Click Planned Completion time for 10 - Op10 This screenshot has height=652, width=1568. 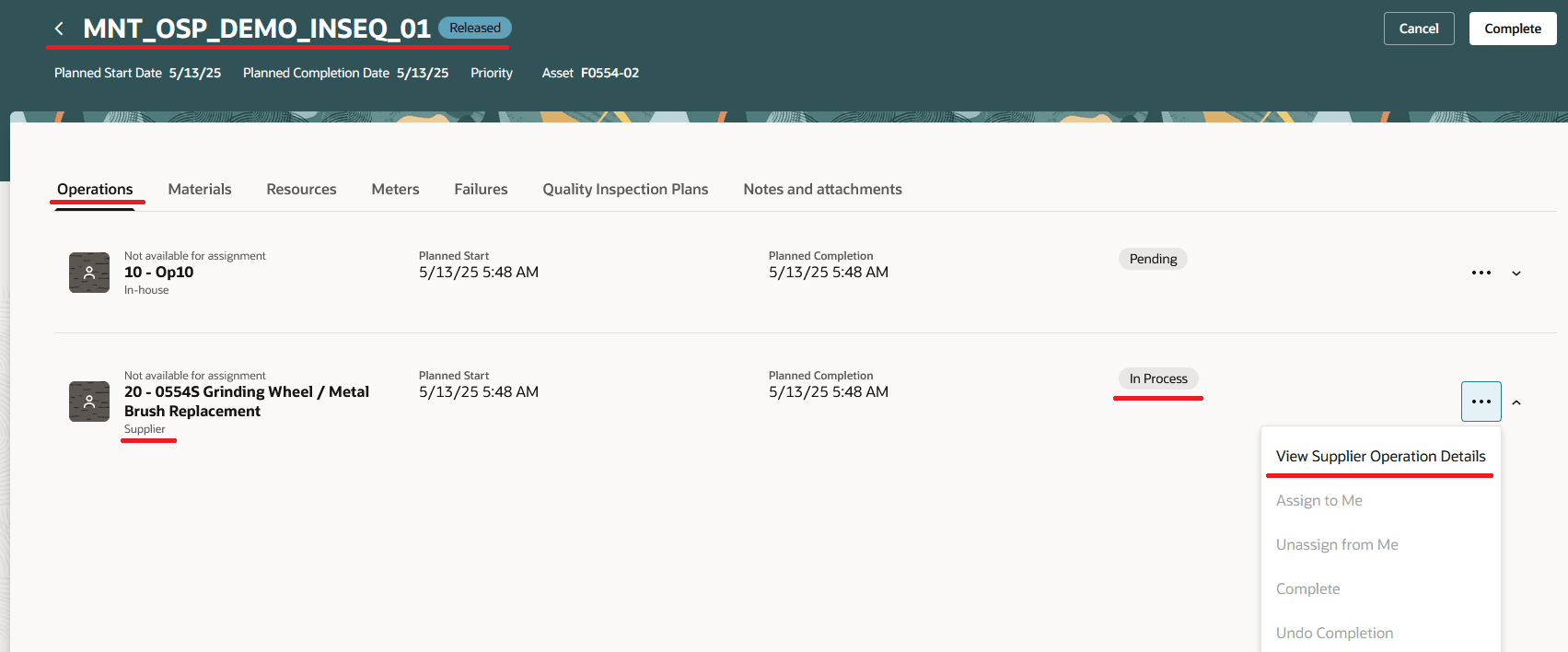click(829, 272)
